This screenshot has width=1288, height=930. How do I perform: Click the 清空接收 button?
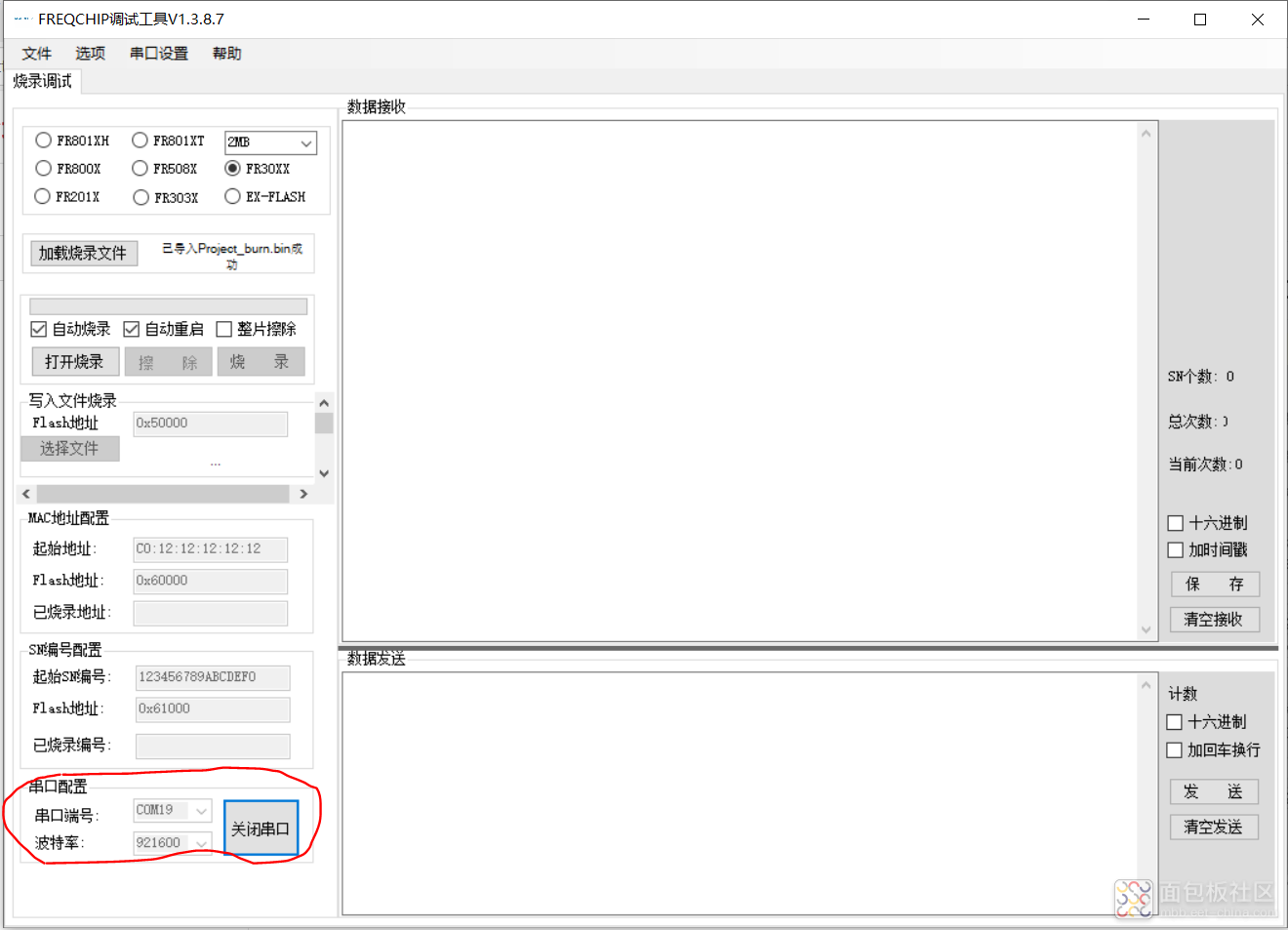coord(1215,620)
